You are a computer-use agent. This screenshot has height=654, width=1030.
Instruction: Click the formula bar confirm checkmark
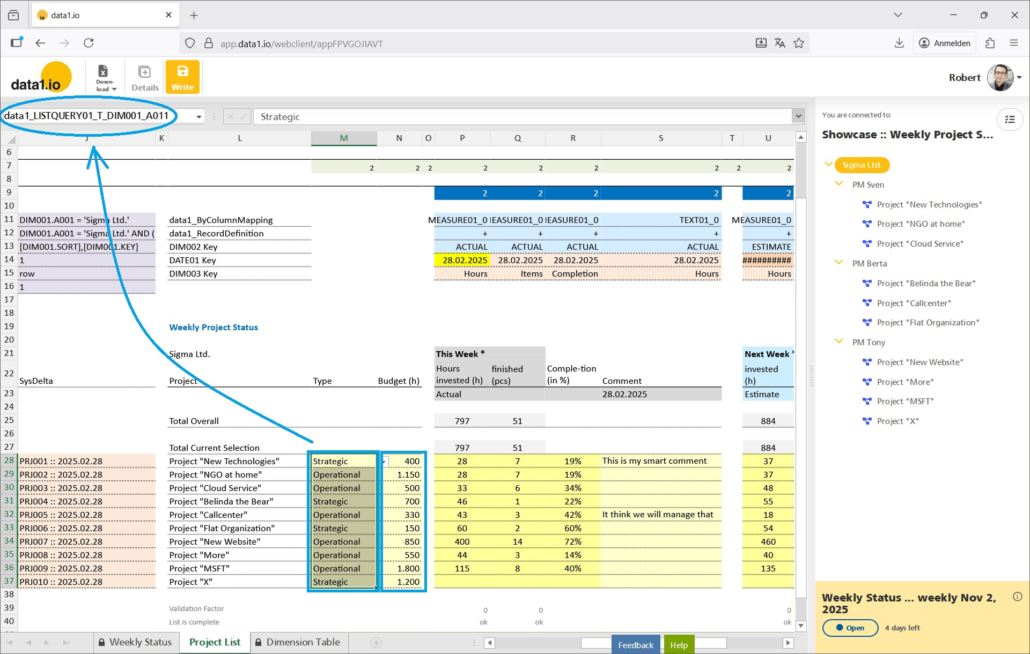tap(243, 116)
